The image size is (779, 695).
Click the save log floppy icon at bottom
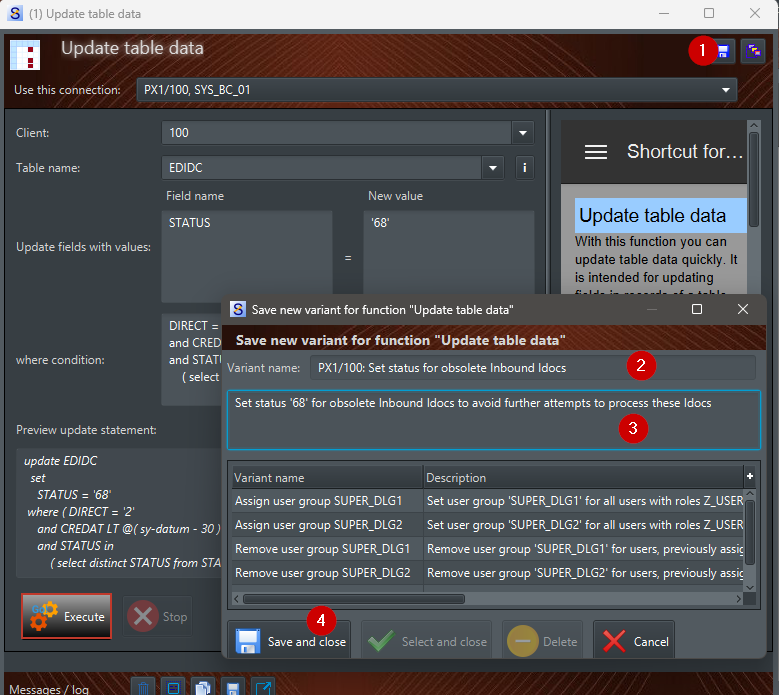(233, 688)
